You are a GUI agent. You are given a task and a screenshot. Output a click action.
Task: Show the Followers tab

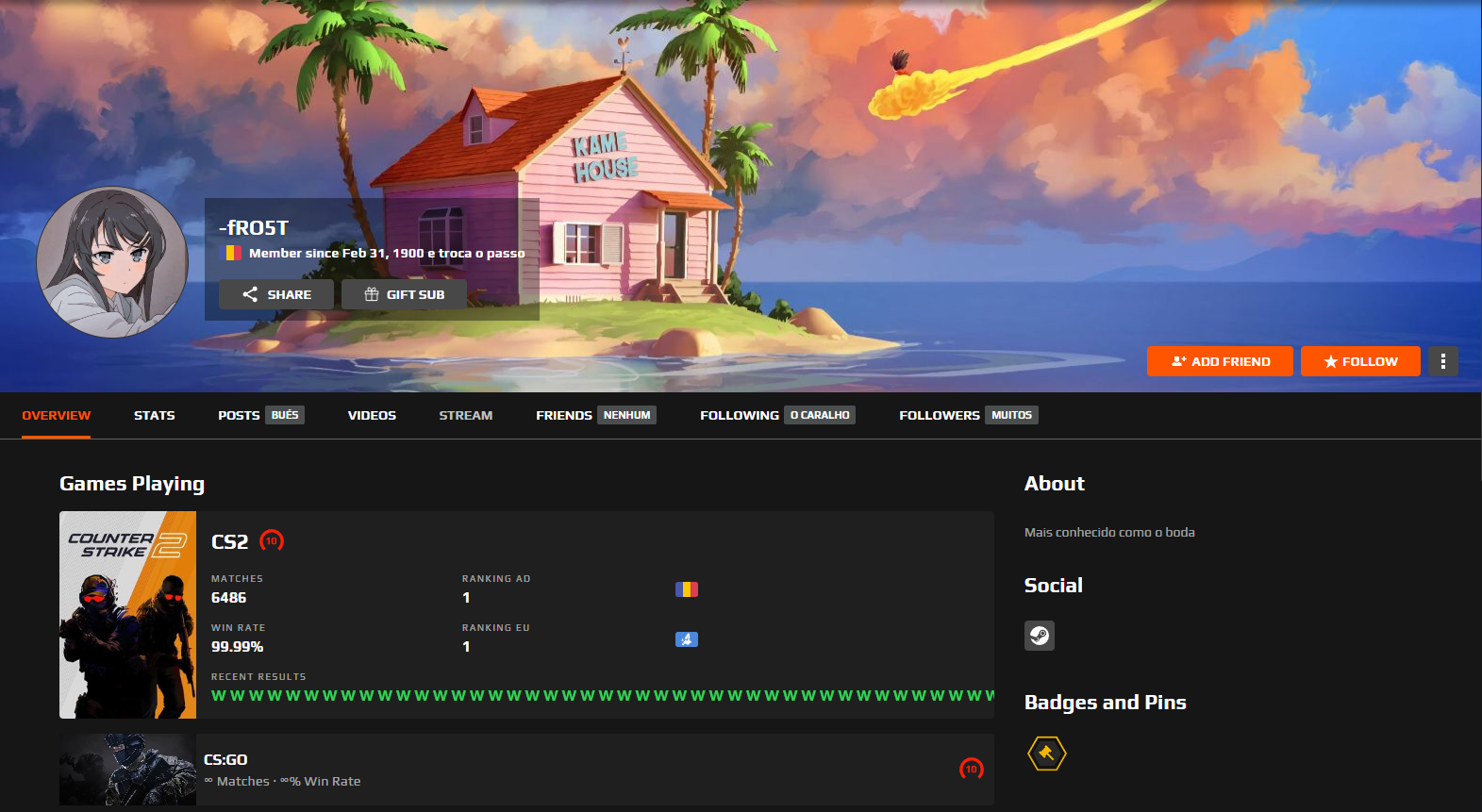click(969, 415)
